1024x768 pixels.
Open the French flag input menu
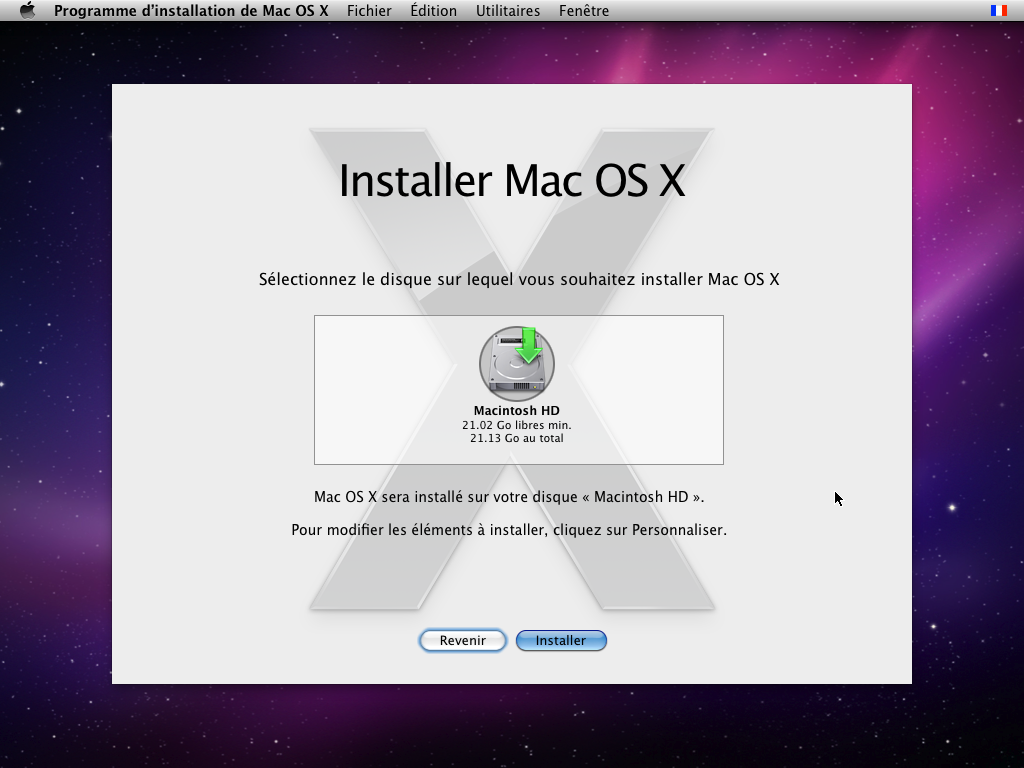(x=999, y=10)
